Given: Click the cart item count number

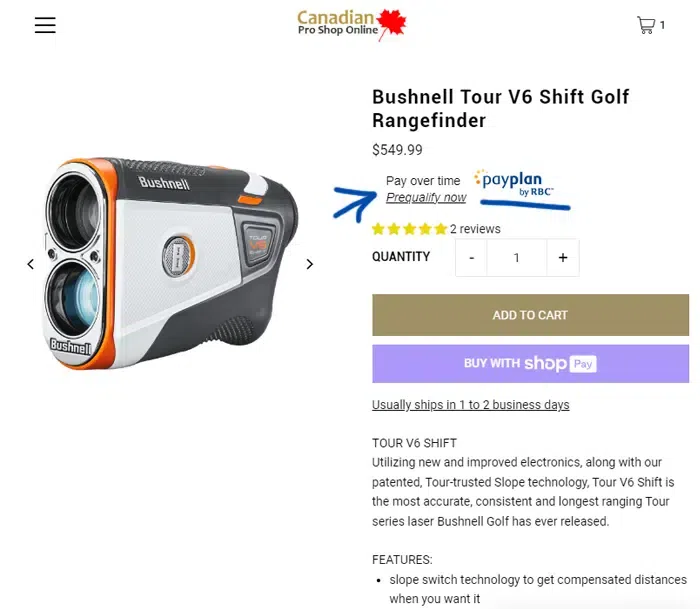Looking at the screenshot, I should pos(662,25).
